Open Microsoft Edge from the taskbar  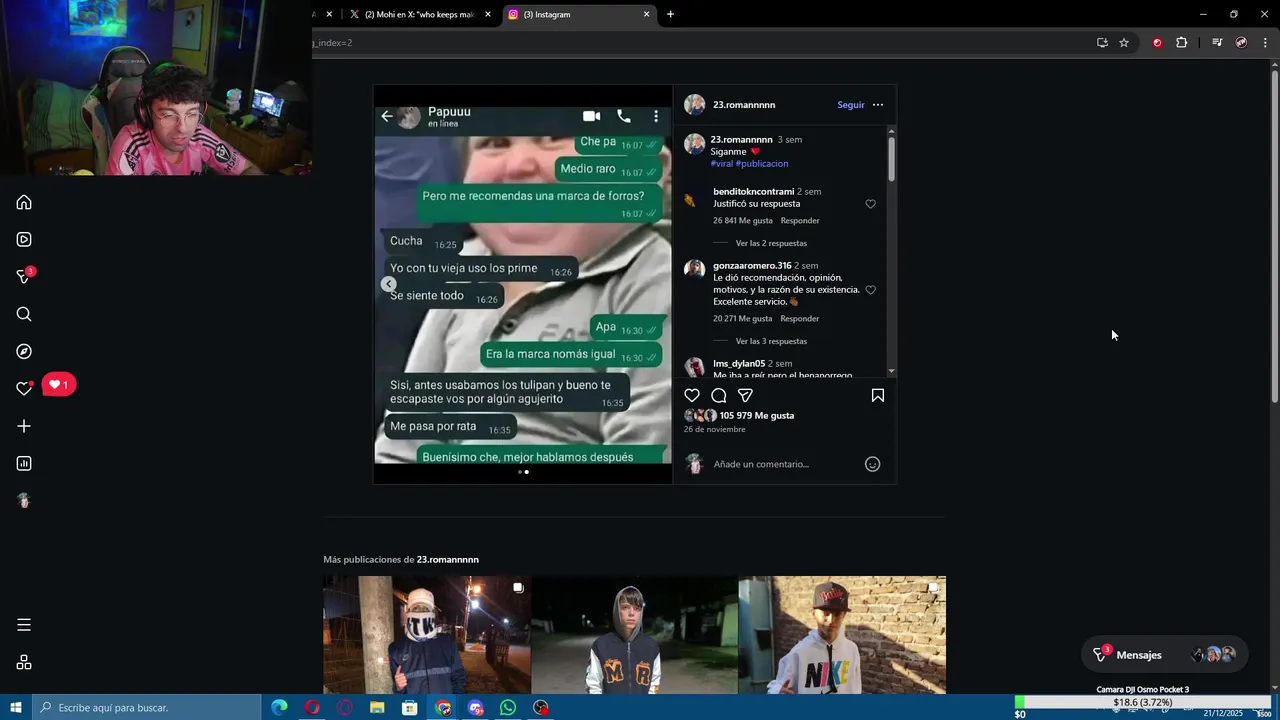[279, 707]
